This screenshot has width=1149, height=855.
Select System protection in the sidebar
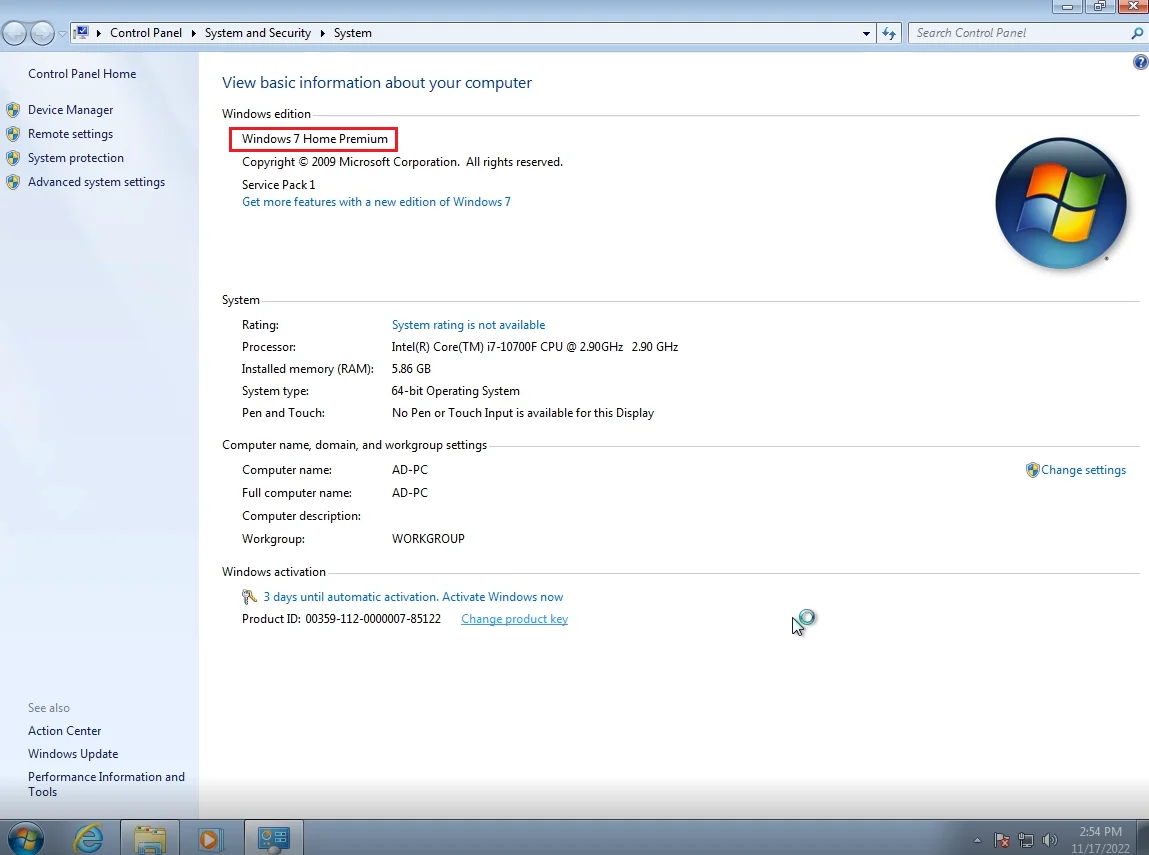[76, 157]
